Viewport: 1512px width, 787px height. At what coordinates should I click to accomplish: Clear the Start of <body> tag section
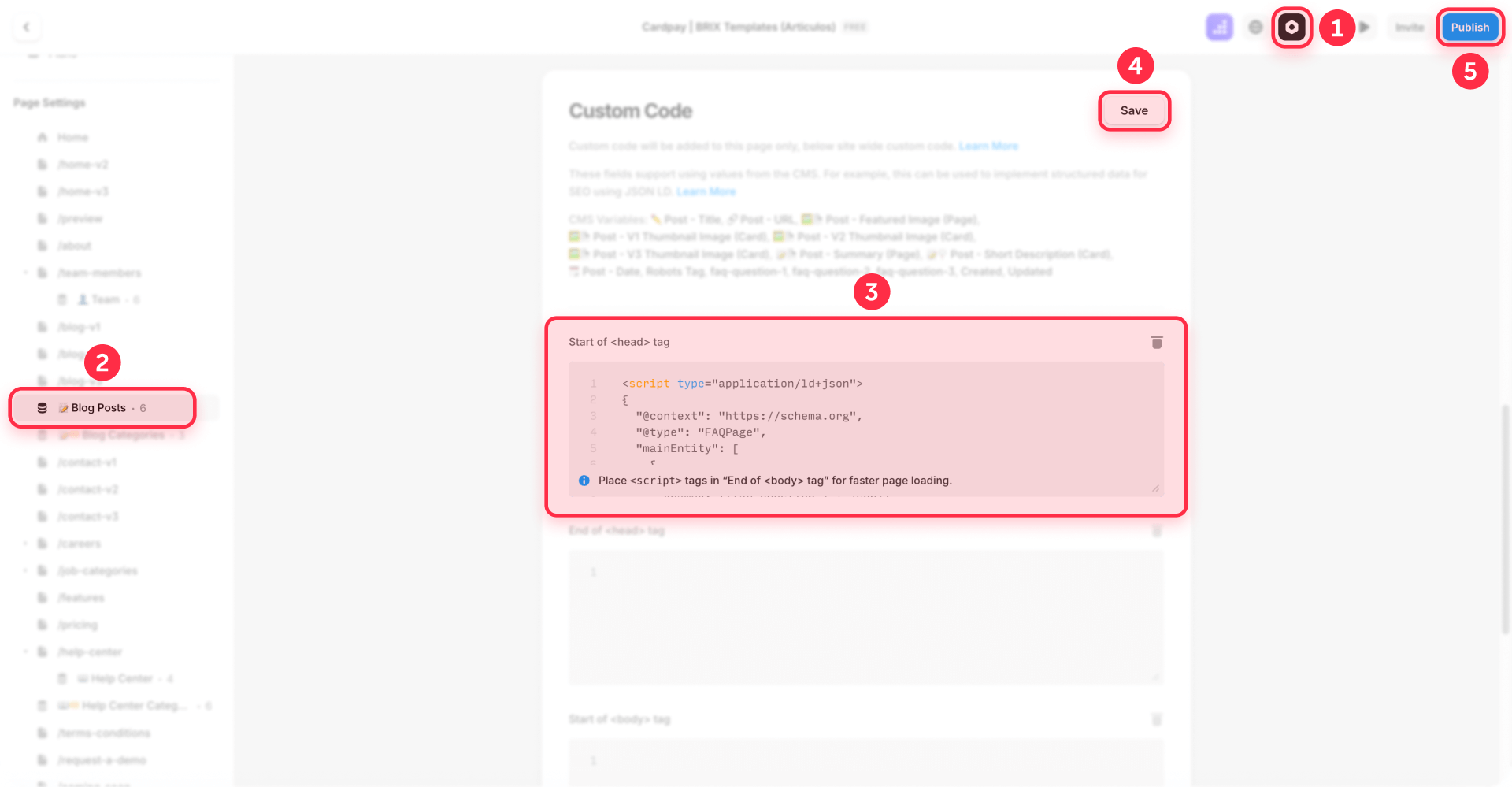coord(1156,719)
